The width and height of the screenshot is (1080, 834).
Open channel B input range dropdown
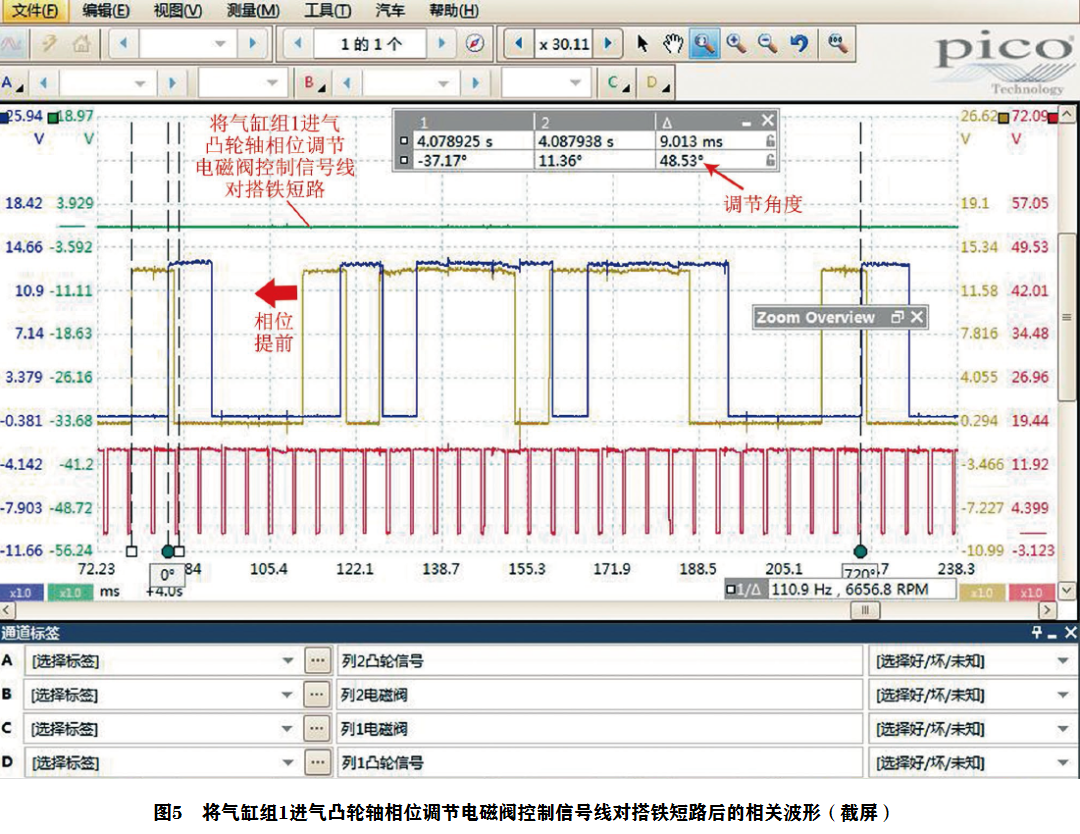(x=411, y=83)
